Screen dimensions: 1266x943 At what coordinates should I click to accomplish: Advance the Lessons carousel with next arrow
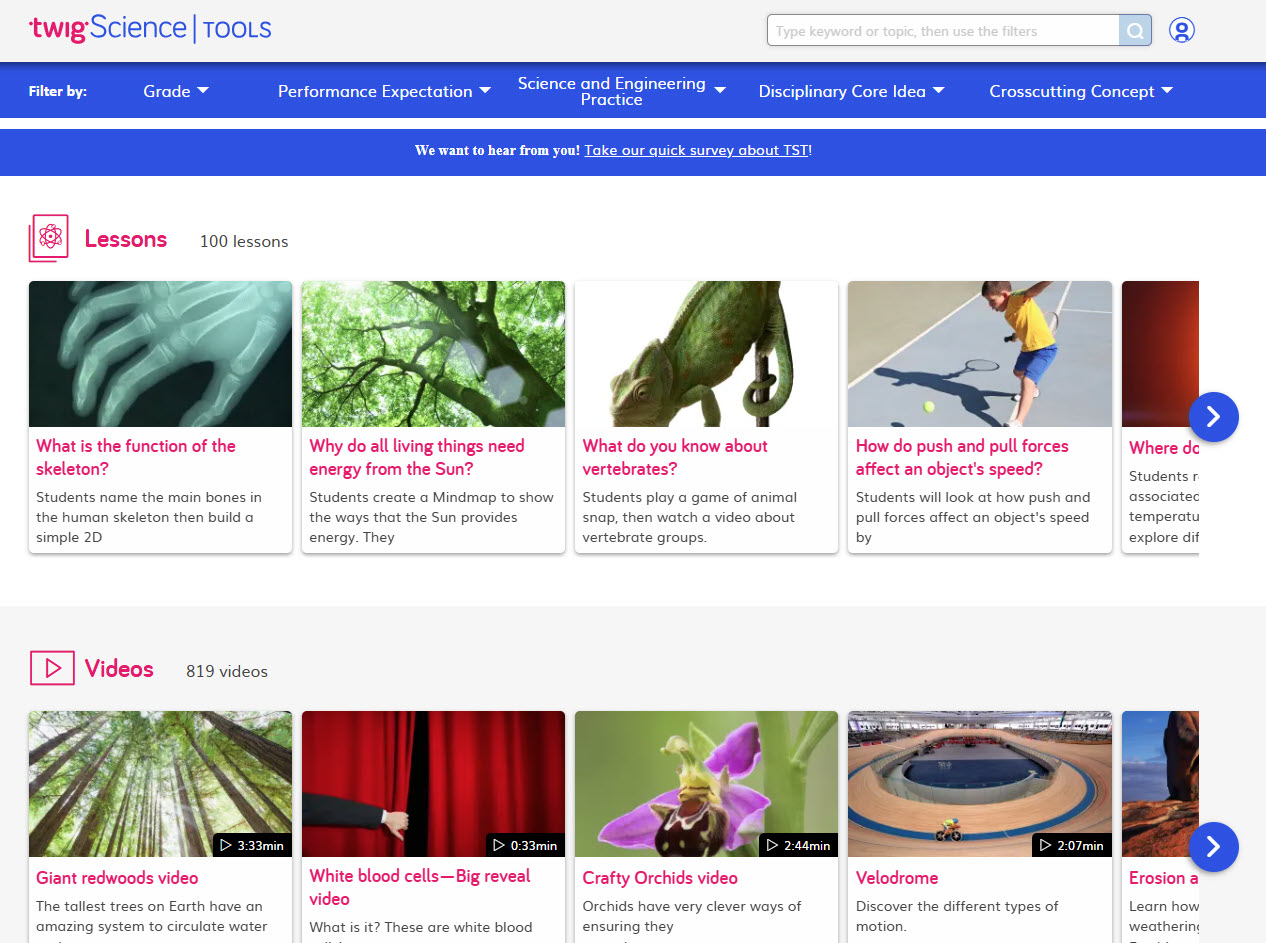1214,417
